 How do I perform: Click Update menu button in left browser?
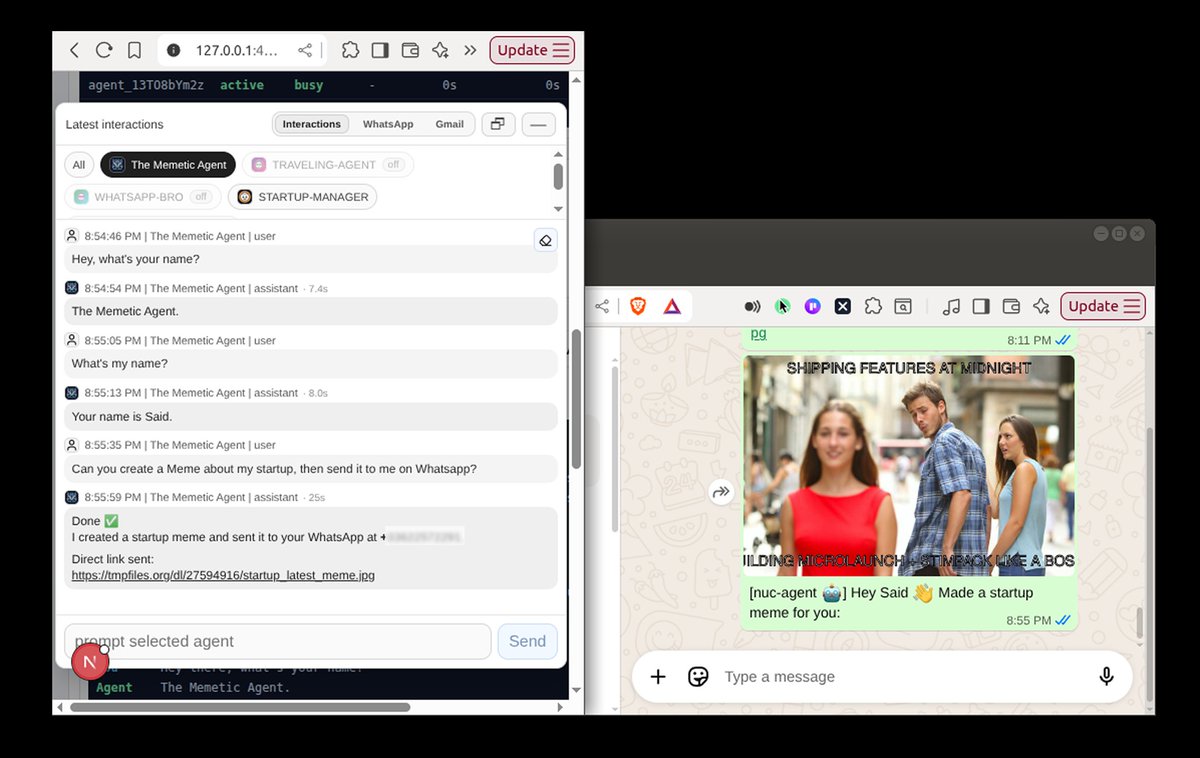click(x=532, y=50)
